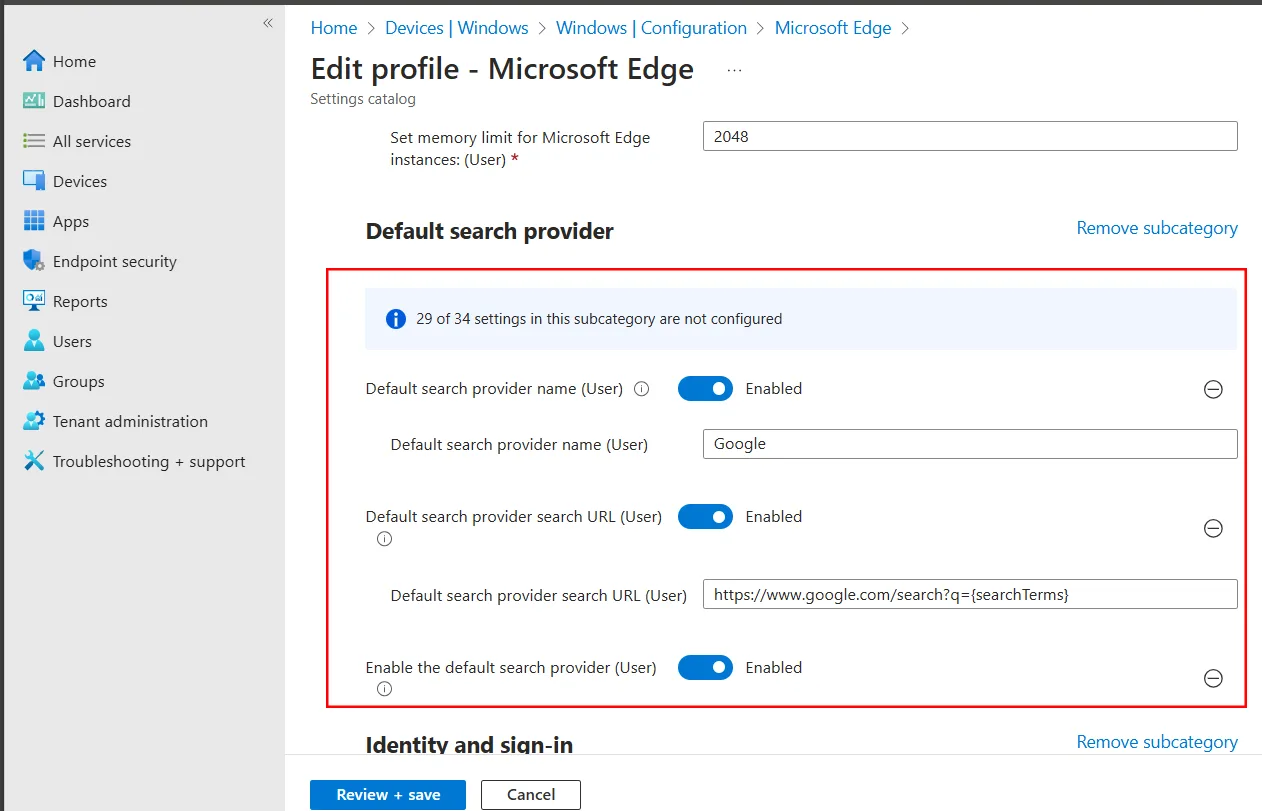Screen dimensions: 1262x811
Task: Click the Settings catalog subtitle text
Action: click(363, 99)
